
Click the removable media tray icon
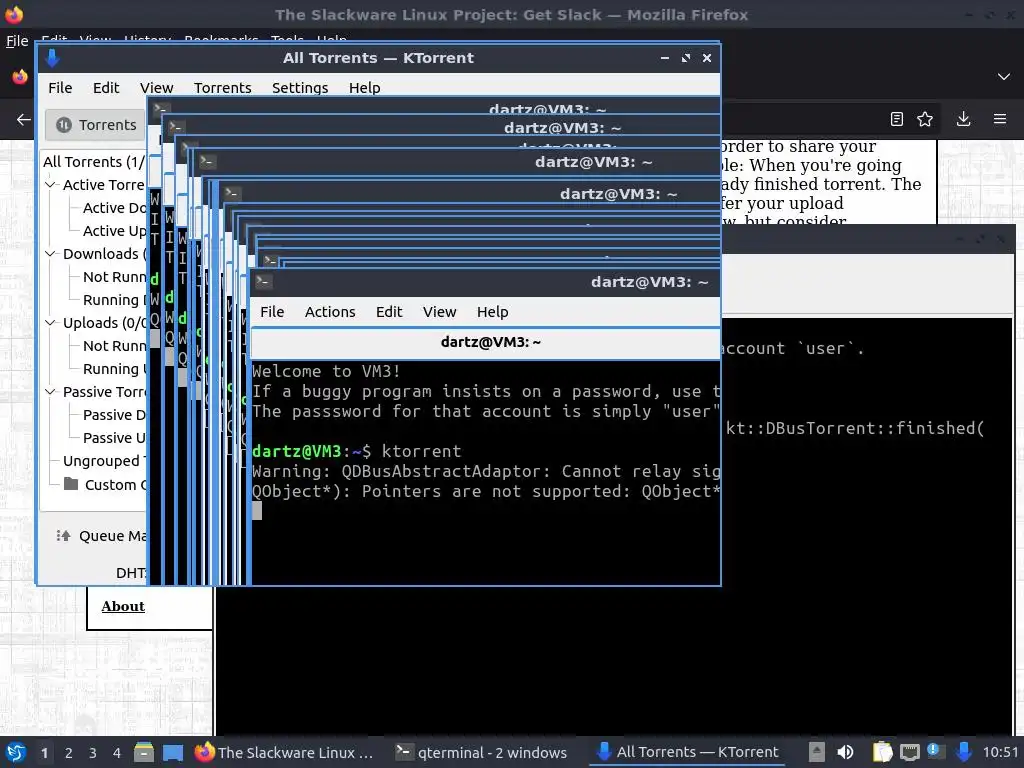(x=816, y=752)
